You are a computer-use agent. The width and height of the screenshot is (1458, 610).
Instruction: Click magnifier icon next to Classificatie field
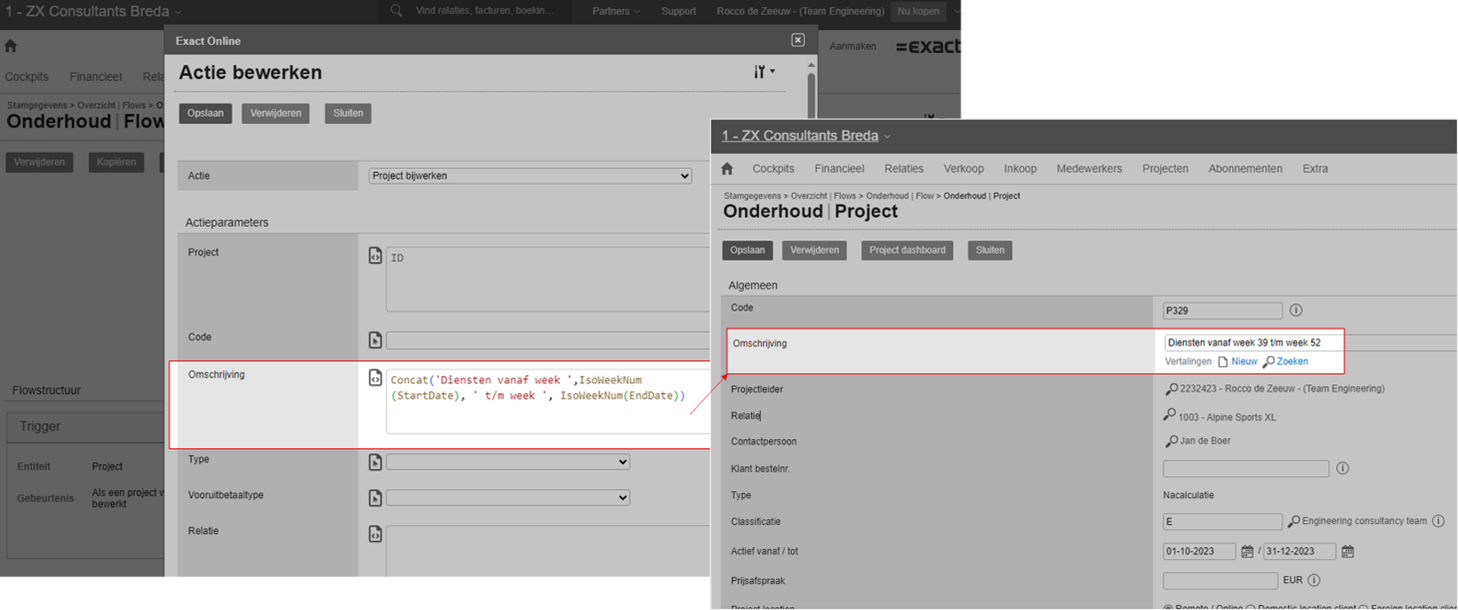click(x=1294, y=522)
